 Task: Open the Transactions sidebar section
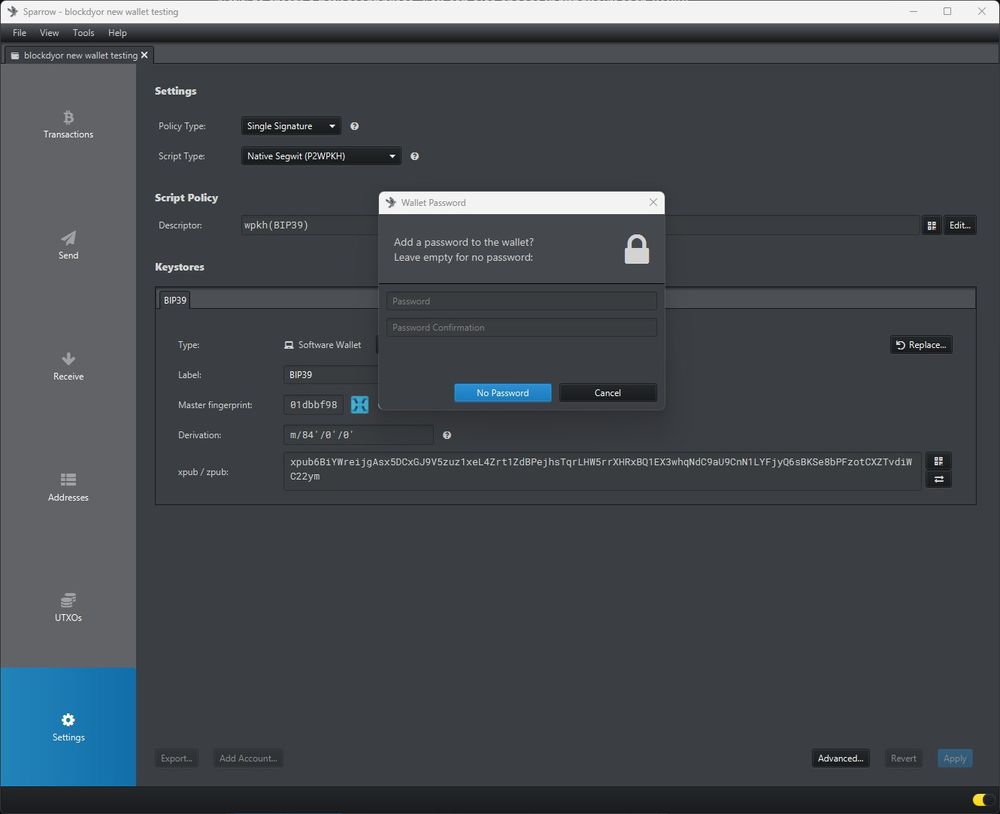coord(68,124)
